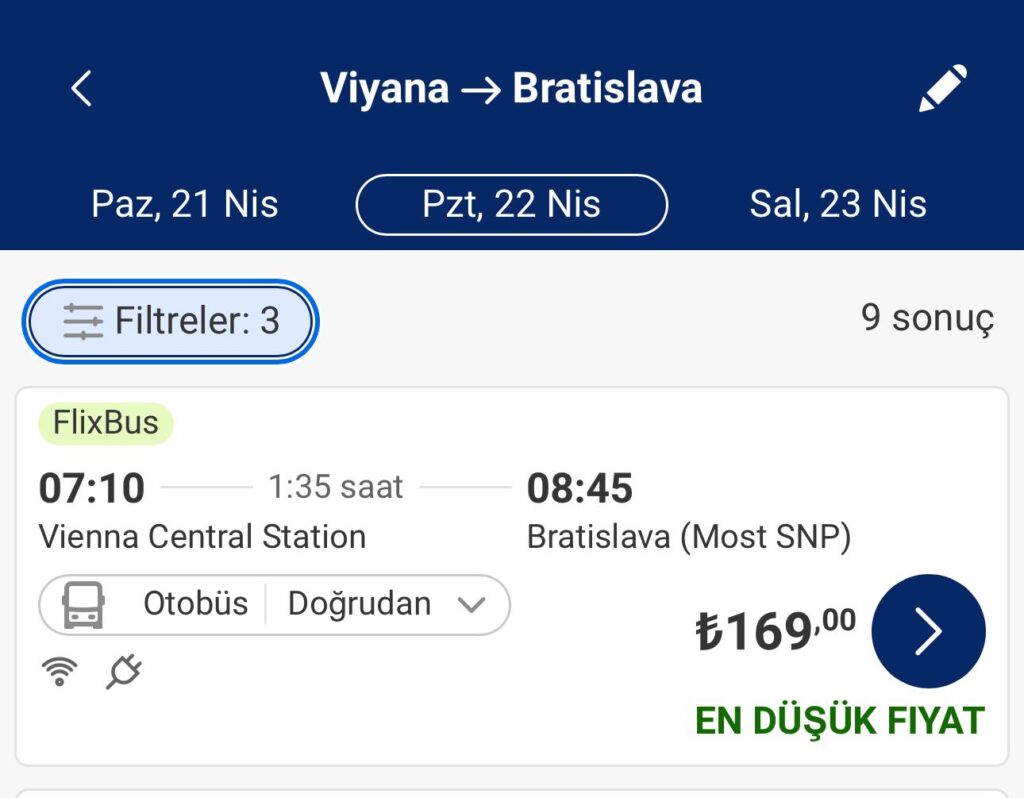Open the 169,00 fare with the arrow button

coord(928,631)
